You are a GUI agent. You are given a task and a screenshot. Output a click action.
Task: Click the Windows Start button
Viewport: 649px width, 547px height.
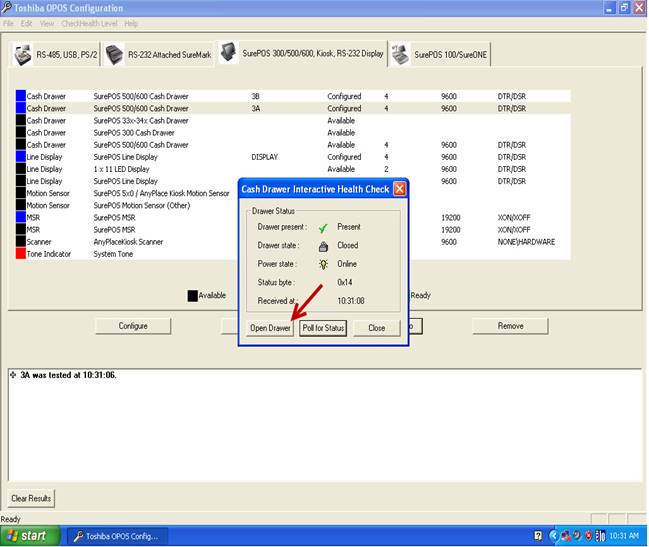pyautogui.click(x=28, y=536)
